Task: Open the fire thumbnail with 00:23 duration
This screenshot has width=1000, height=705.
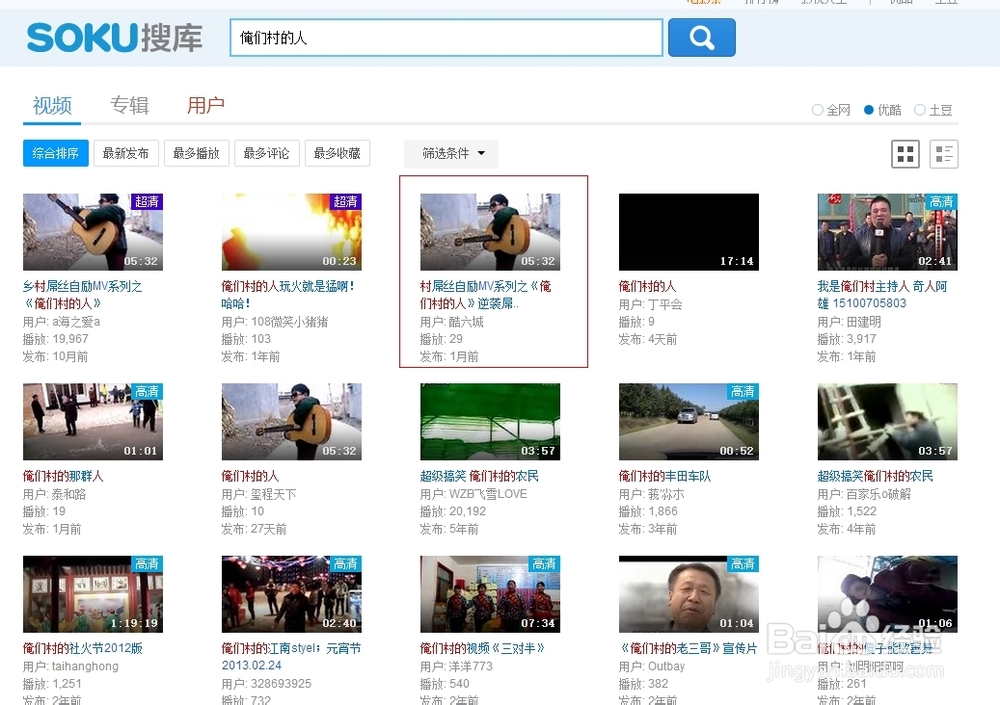Action: point(291,232)
